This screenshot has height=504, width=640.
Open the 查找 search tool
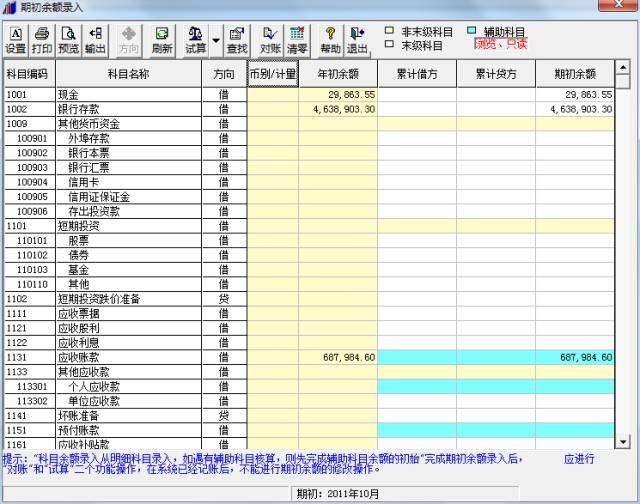(x=237, y=40)
